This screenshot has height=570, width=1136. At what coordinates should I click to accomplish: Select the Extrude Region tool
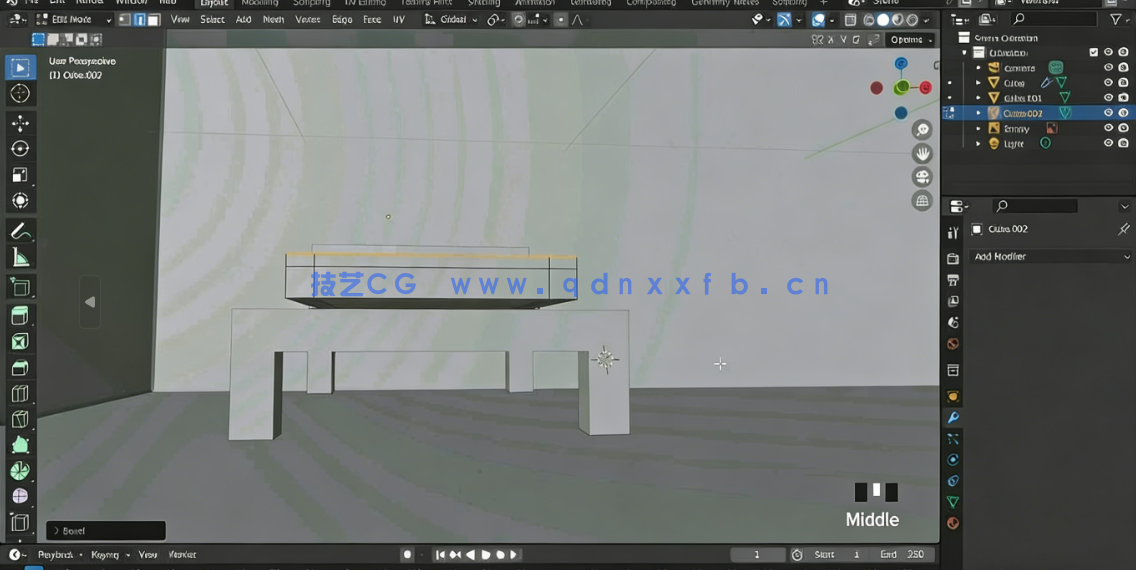coord(20,316)
